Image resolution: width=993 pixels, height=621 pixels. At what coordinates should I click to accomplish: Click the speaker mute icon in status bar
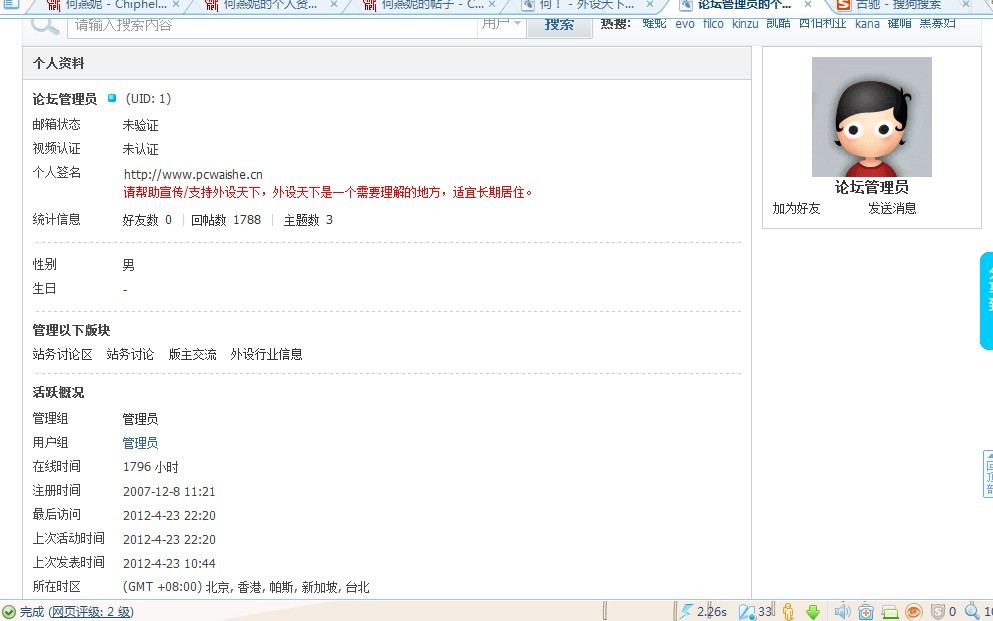click(842, 611)
